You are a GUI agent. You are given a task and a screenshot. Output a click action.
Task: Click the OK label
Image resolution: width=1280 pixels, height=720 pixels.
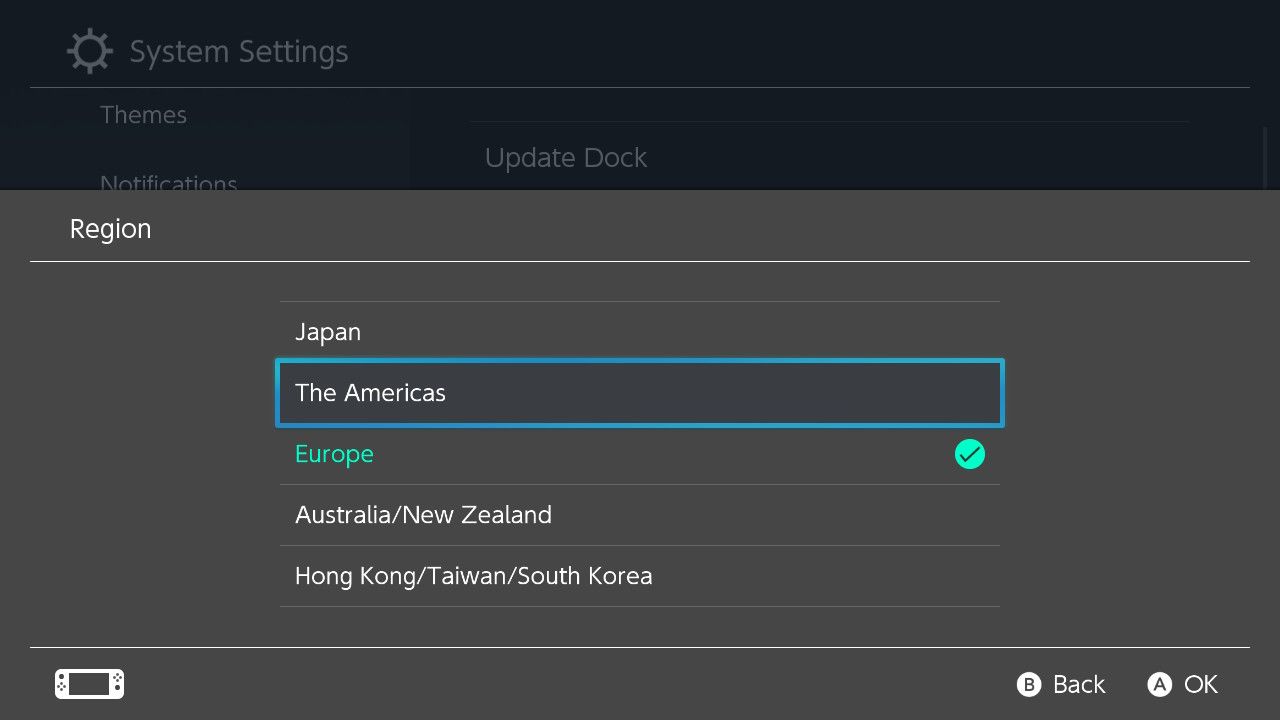pyautogui.click(x=1201, y=684)
